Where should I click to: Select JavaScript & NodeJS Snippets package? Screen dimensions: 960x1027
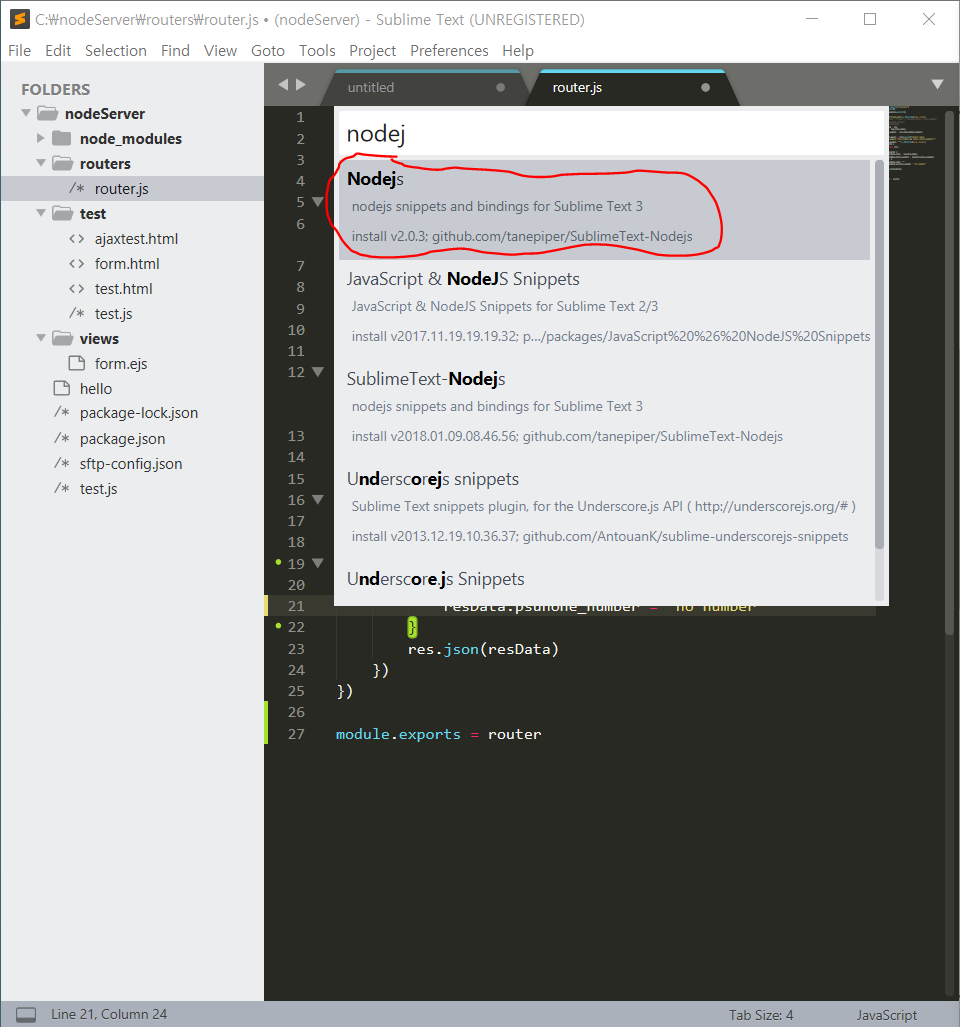[x=604, y=309]
